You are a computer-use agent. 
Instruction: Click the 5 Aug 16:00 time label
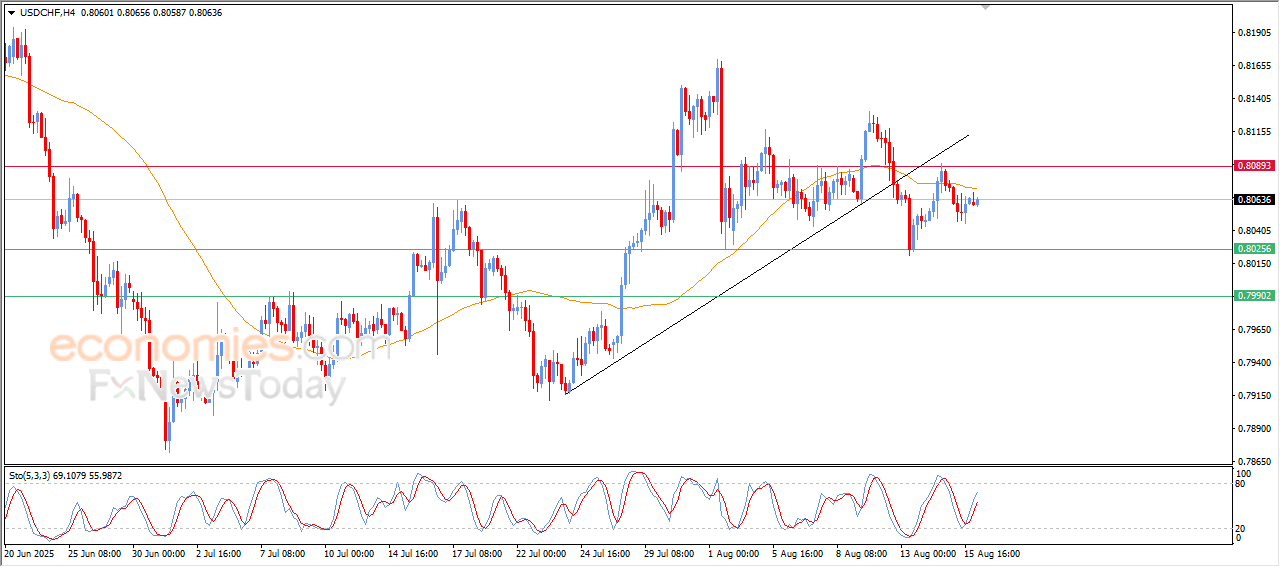[797, 553]
